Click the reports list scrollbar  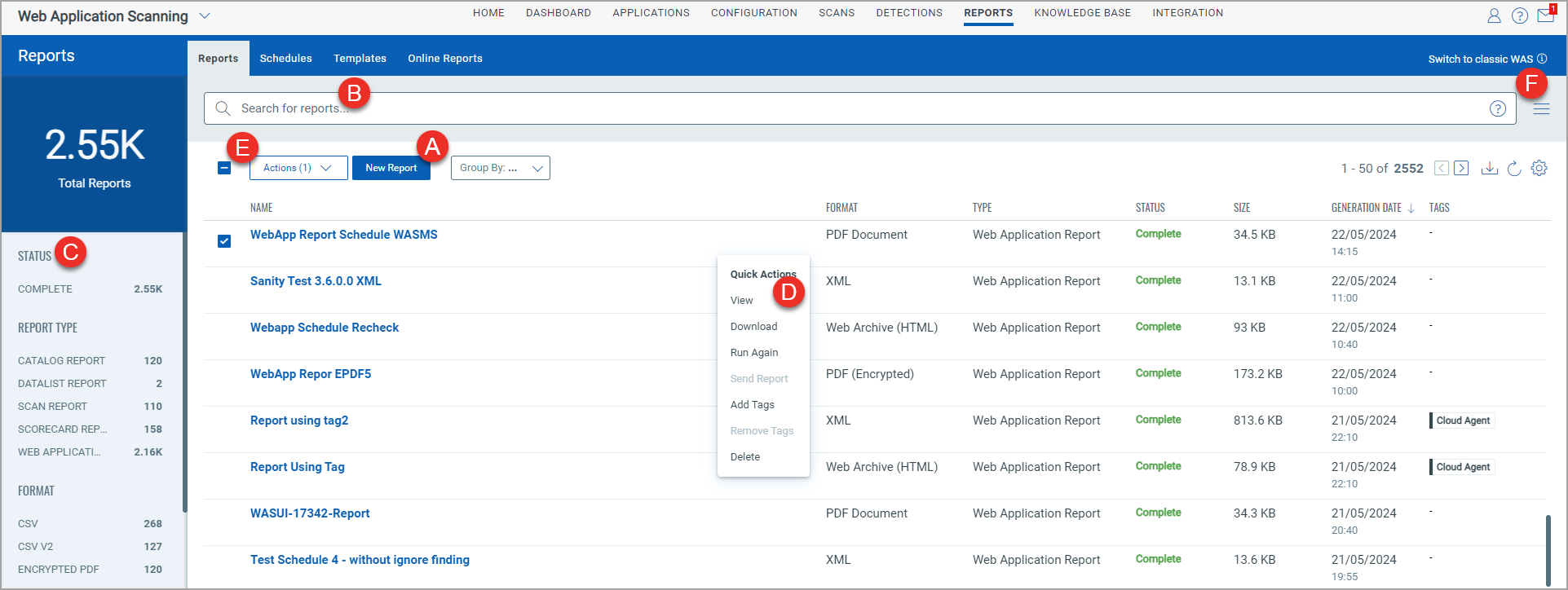1548,550
